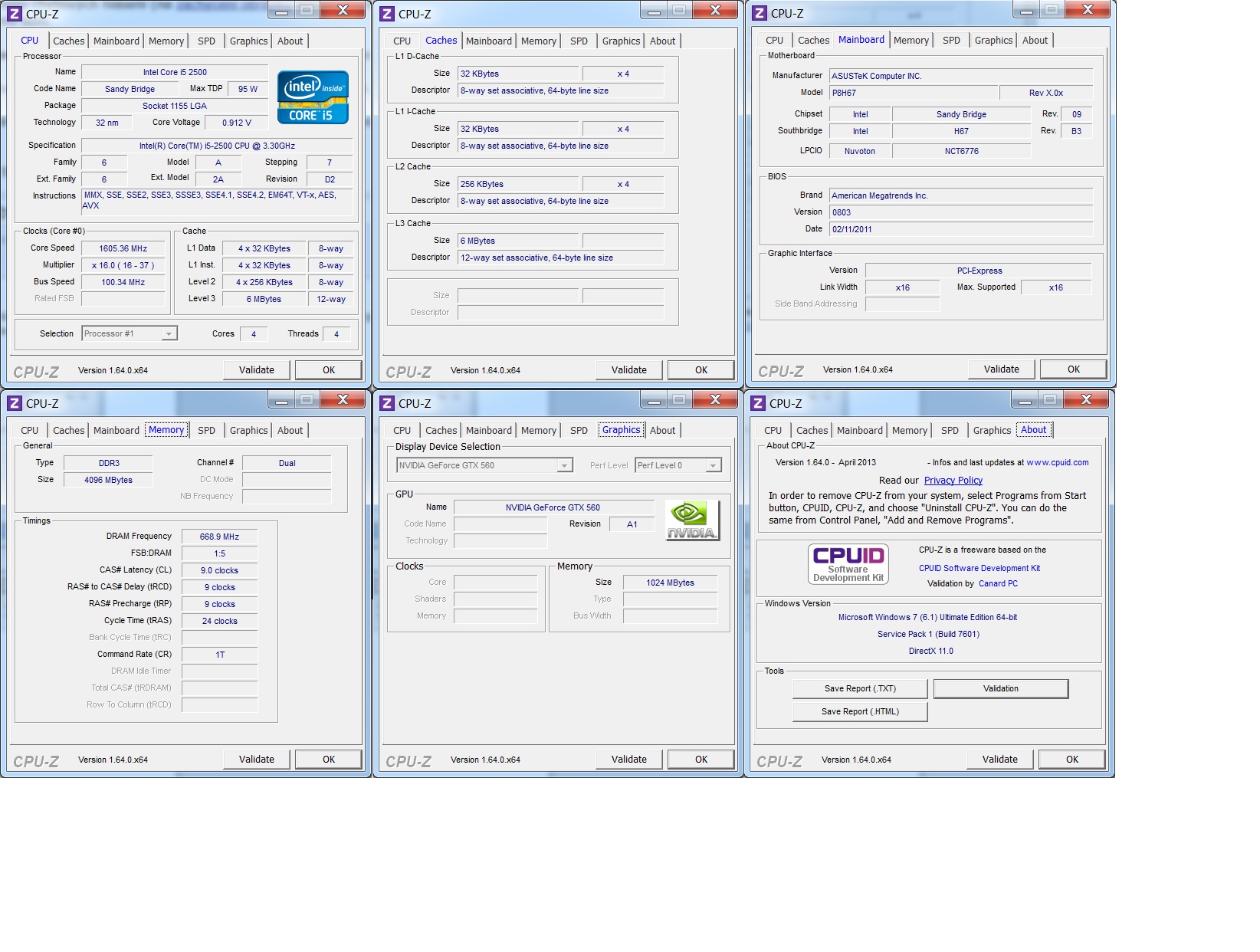
Task: Open the CPUID Software Development Kit link
Action: [979, 569]
